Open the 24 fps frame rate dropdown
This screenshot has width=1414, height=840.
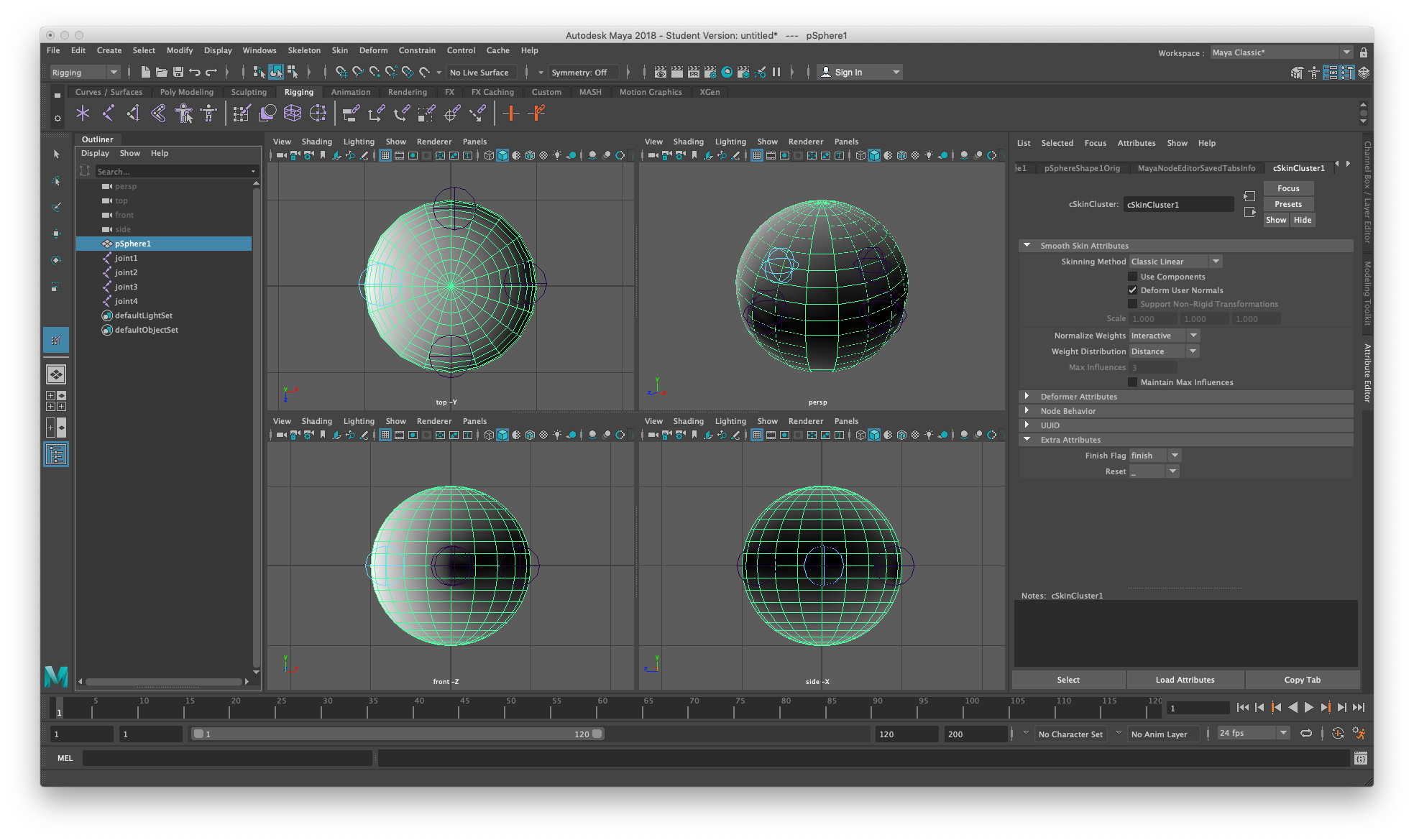(x=1253, y=733)
